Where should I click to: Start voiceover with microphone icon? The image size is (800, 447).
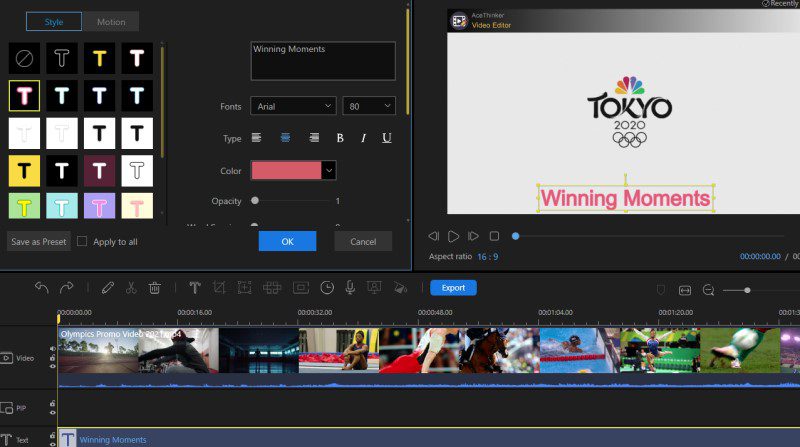pos(350,288)
